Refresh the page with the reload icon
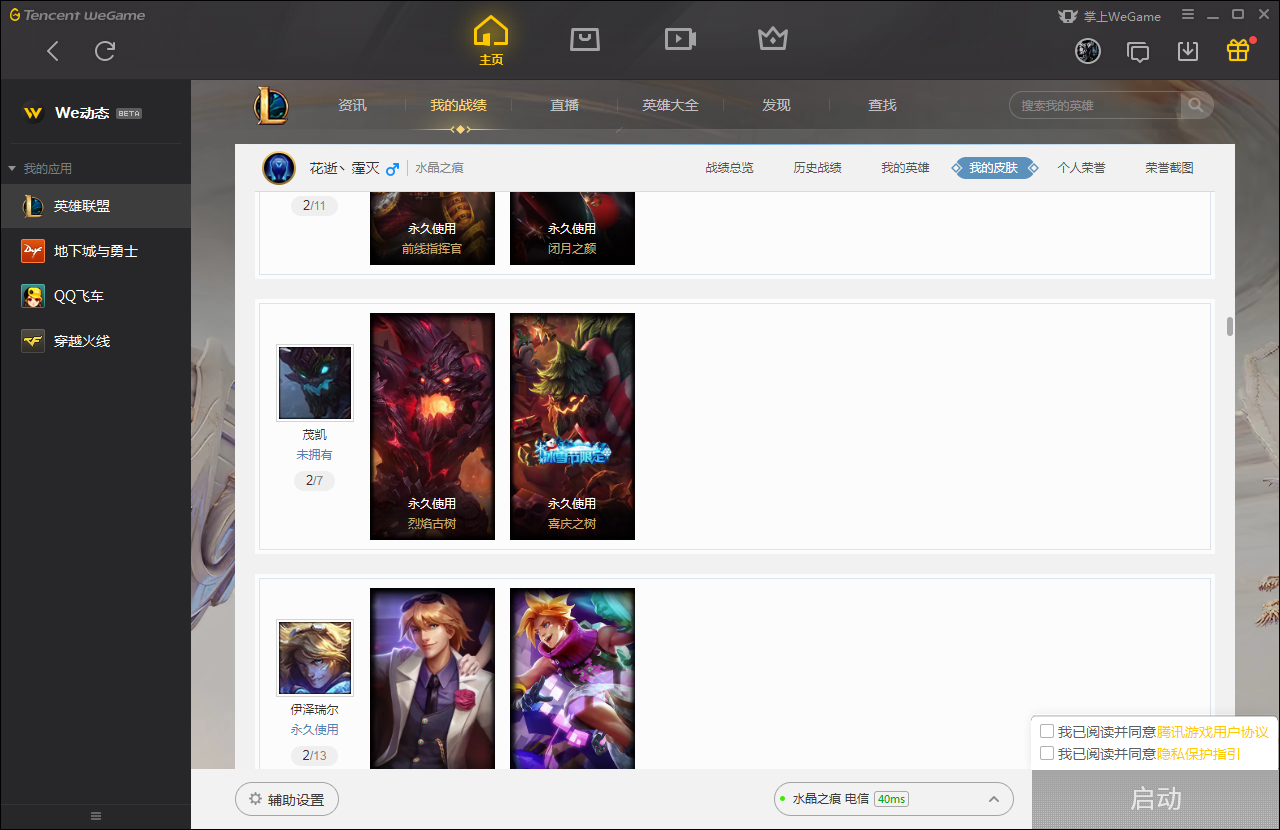The image size is (1280, 830). (105, 51)
